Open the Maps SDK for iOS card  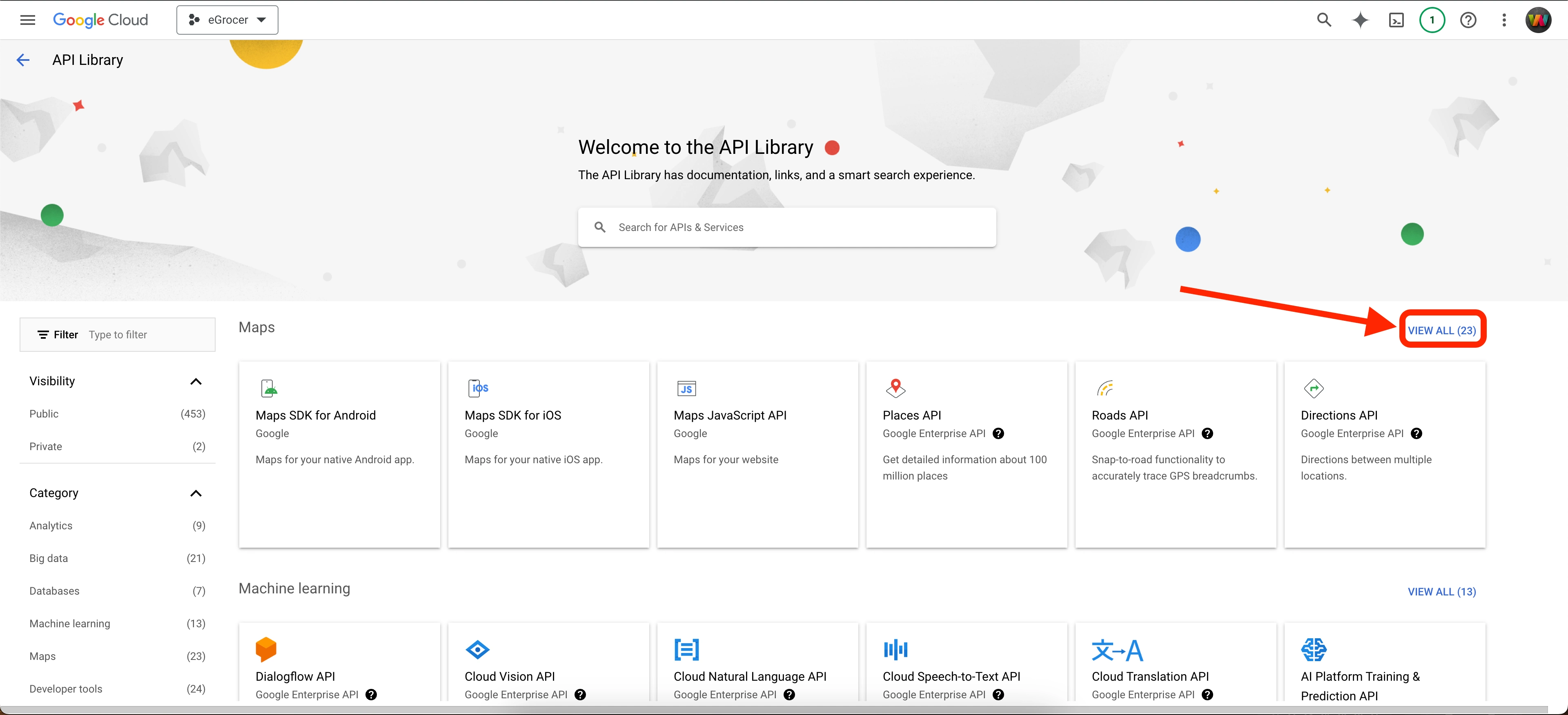pos(548,455)
